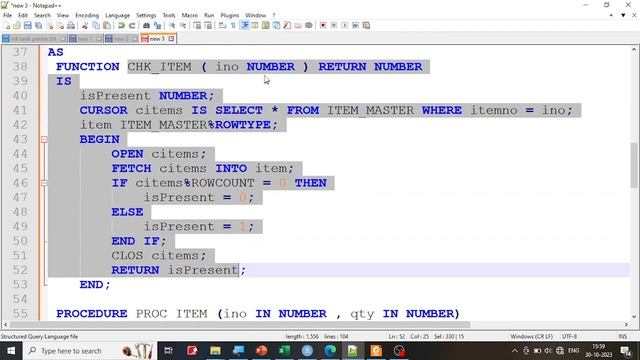Switch to the new 1 tab
The height and width of the screenshot is (360, 640).
85,39
